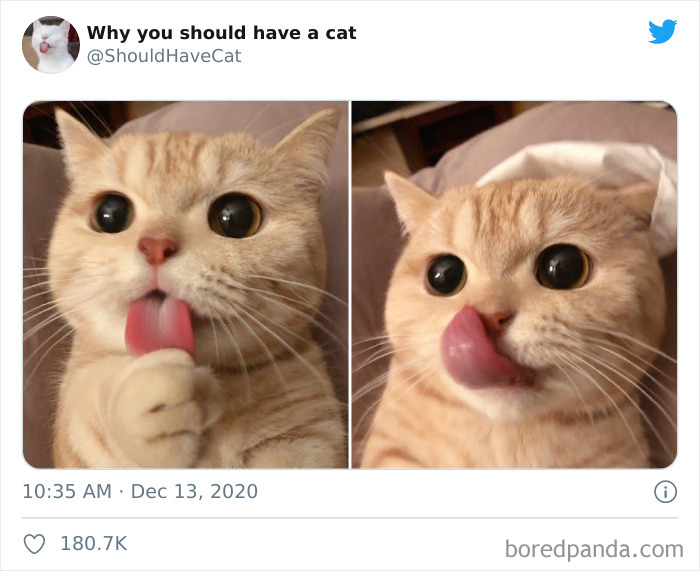The width and height of the screenshot is (700, 571).
Task: Click the Dec 13, 2020 date
Action: (194, 491)
